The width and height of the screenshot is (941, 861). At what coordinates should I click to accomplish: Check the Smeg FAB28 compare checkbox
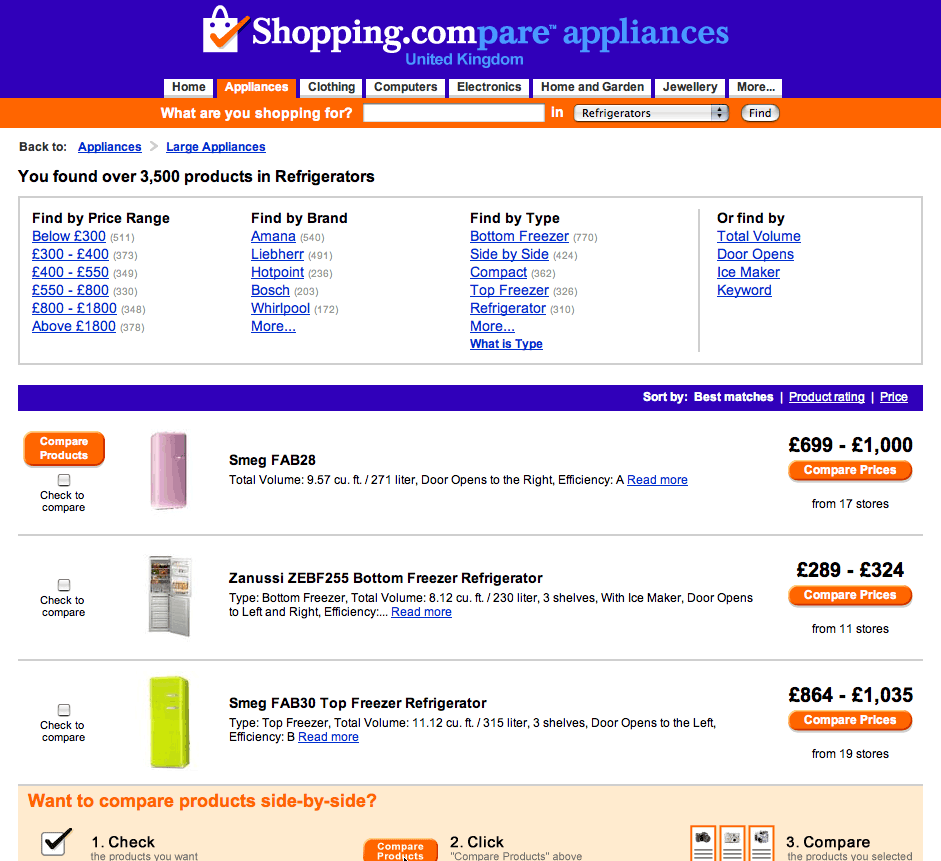64,480
